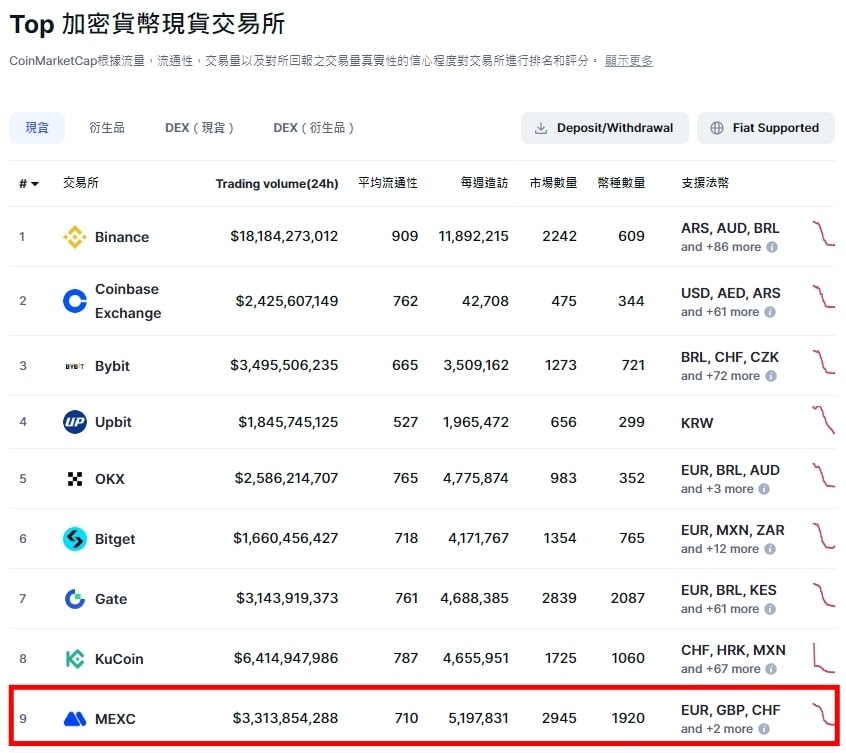Click the globe icon in Fiat Supported button
The image size is (846, 753).
tap(717, 128)
